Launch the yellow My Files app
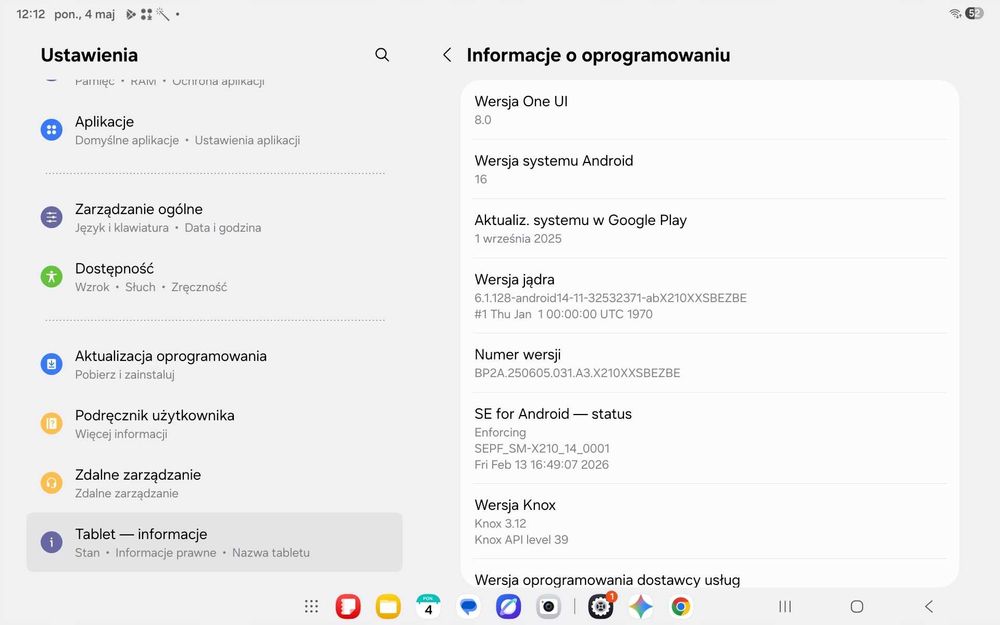This screenshot has height=625, width=1000. [388, 607]
